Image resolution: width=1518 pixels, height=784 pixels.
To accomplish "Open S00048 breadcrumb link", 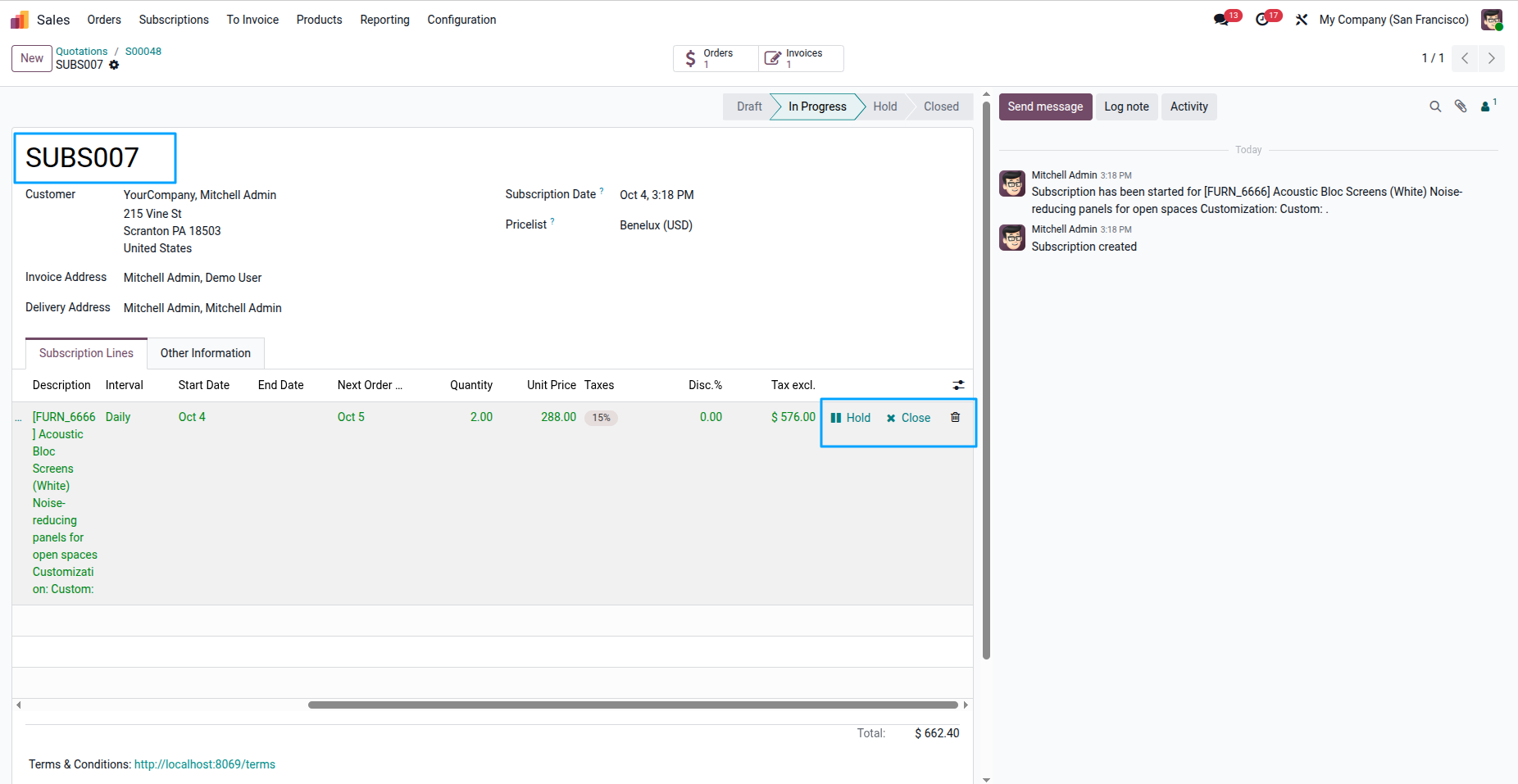I will [x=143, y=51].
